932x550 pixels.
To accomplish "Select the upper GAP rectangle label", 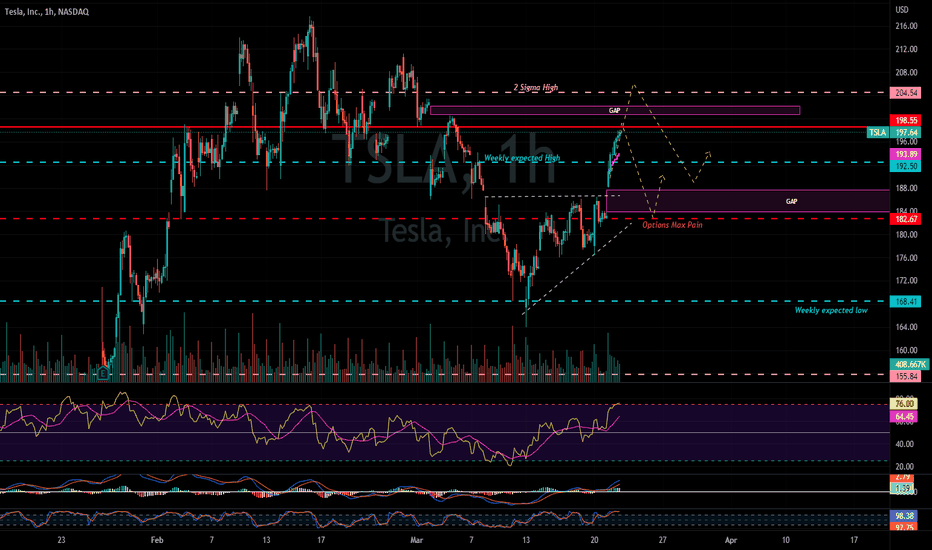I will coord(614,111).
